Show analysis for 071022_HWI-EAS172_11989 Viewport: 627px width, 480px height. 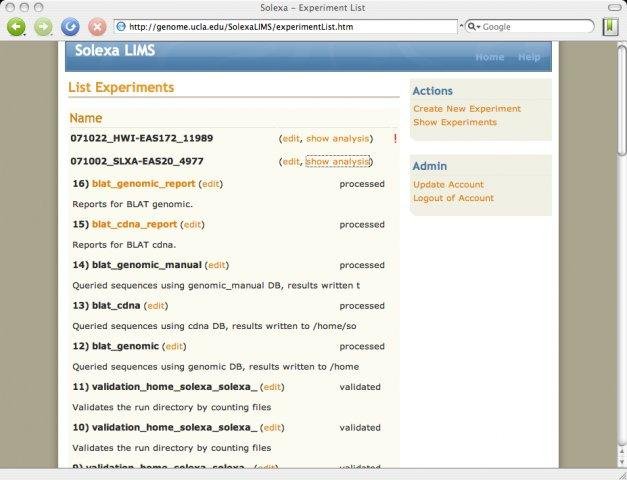[x=337, y=138]
